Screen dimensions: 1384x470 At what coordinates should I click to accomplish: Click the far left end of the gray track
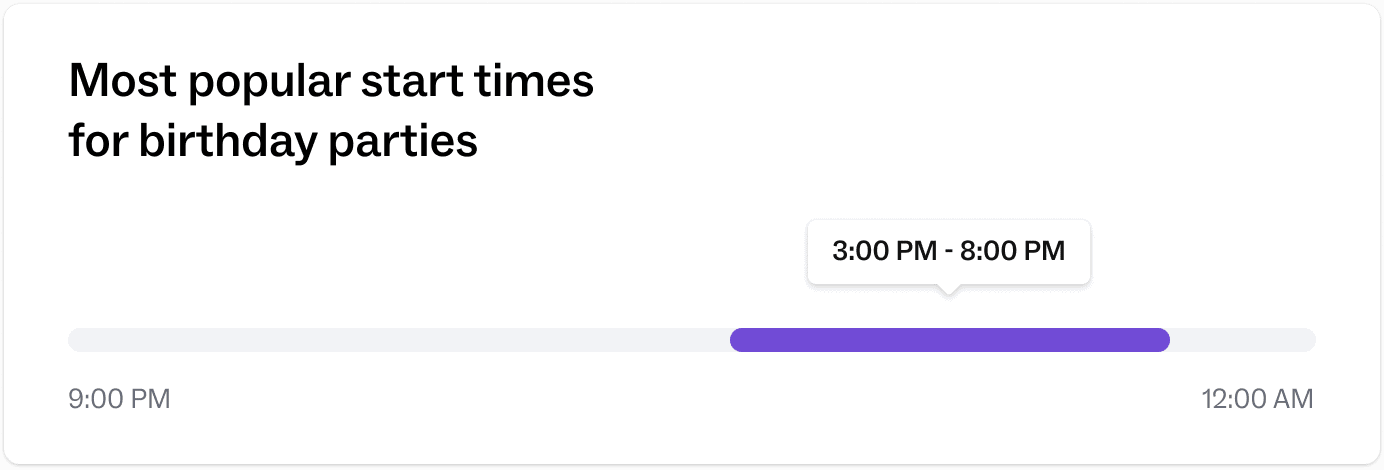click(75, 340)
